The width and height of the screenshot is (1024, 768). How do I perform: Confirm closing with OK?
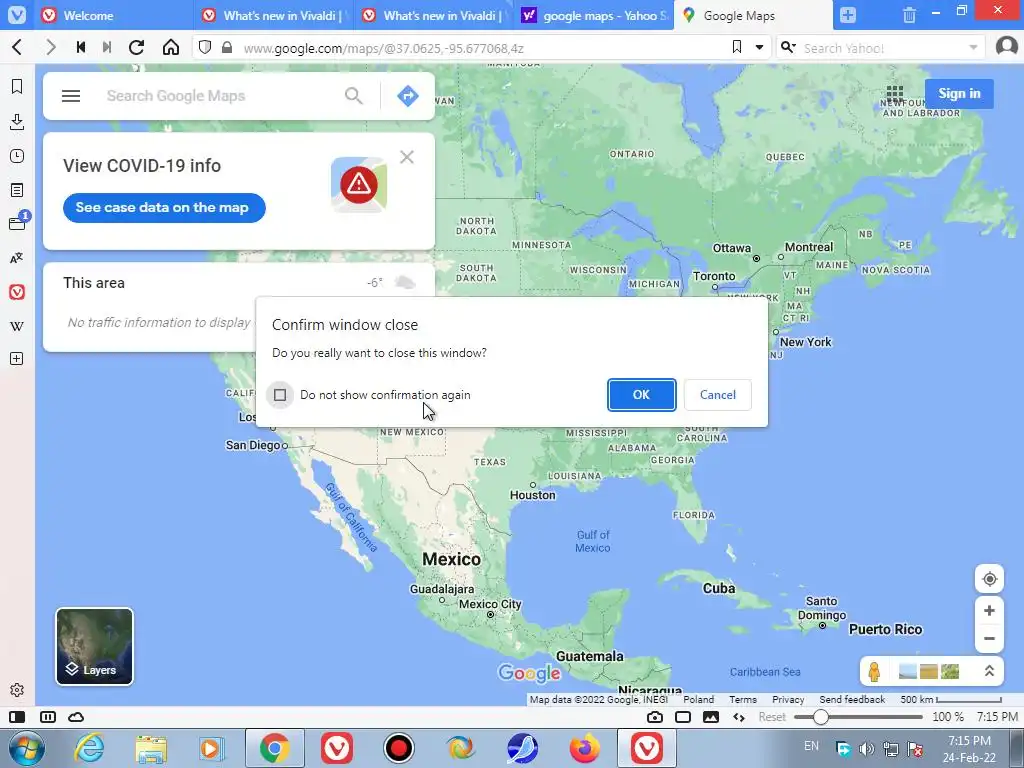641,394
